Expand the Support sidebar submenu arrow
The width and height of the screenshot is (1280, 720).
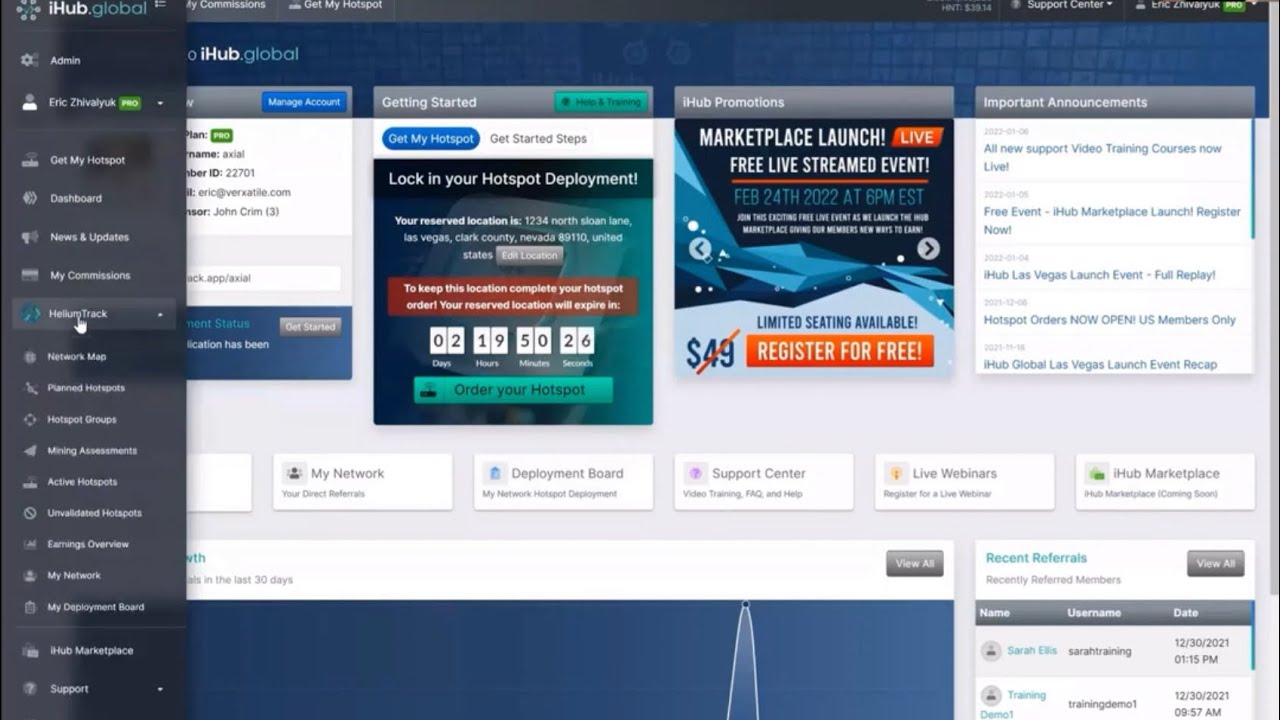coord(160,689)
